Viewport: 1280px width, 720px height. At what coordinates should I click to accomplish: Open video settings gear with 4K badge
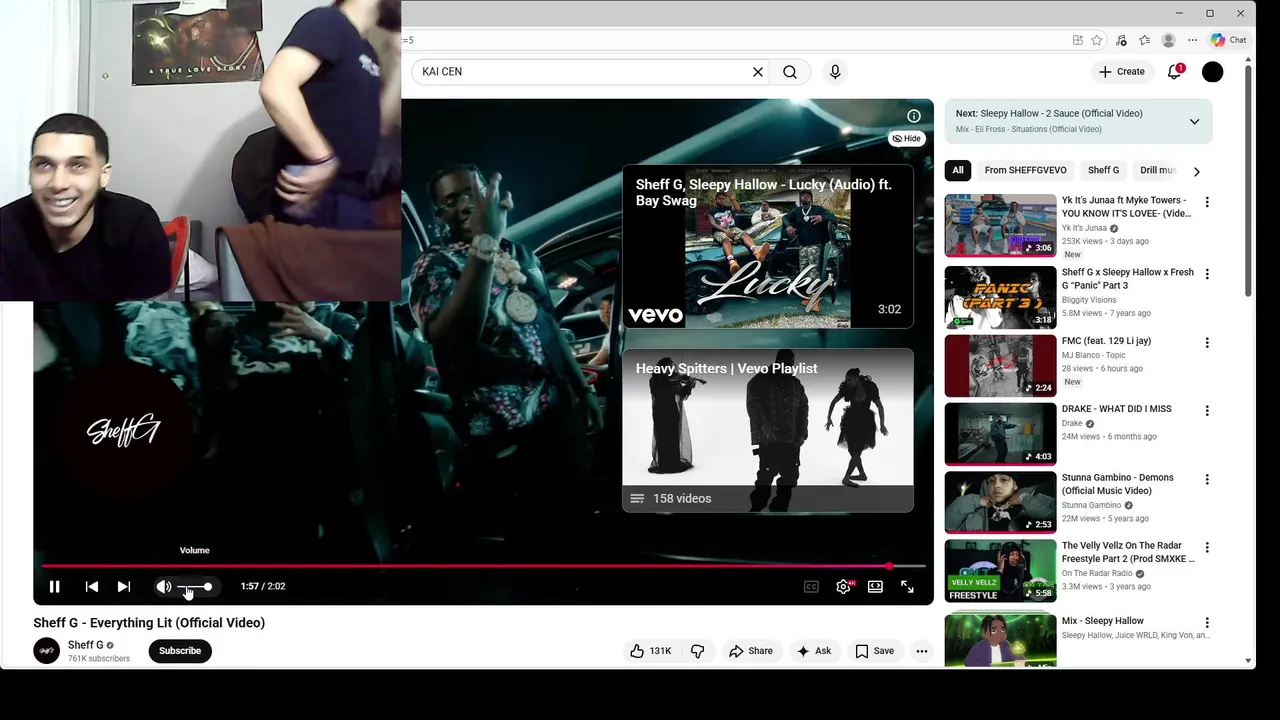click(x=844, y=587)
